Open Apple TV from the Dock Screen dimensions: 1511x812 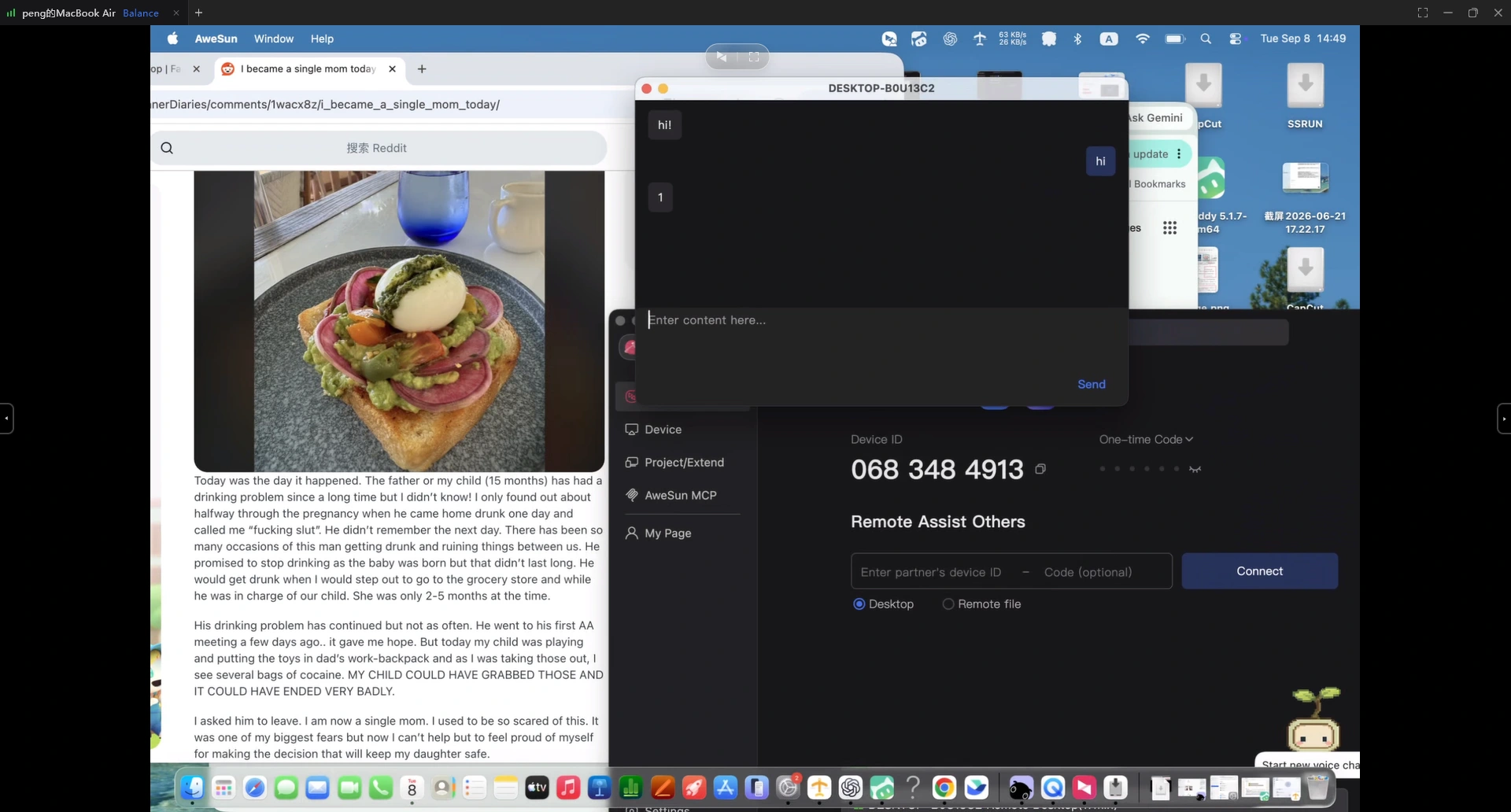click(537, 788)
